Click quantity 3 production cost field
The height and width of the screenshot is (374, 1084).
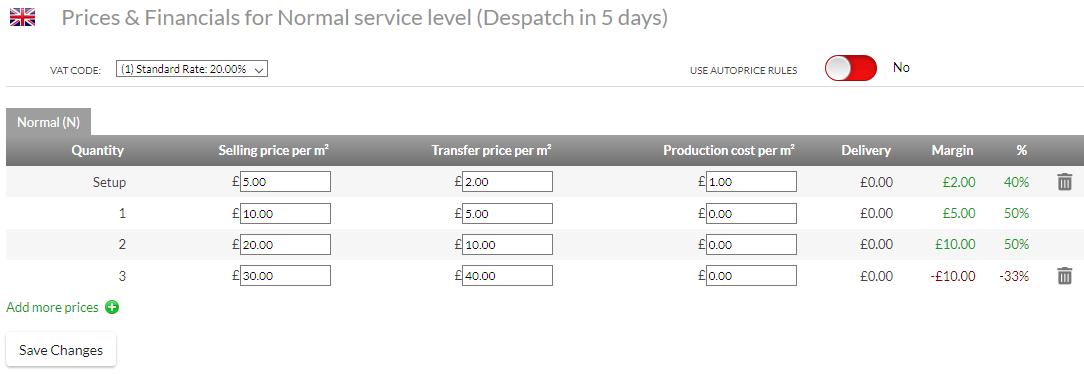(751, 276)
